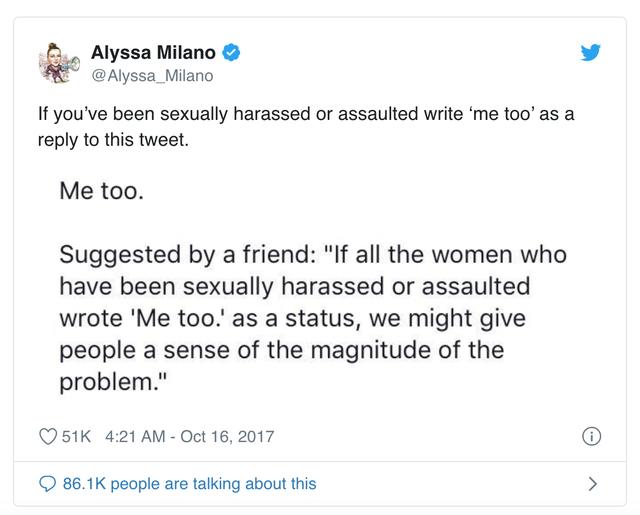Visit the @Alyssa_Milano handle link
640x515 pixels.
click(152, 76)
